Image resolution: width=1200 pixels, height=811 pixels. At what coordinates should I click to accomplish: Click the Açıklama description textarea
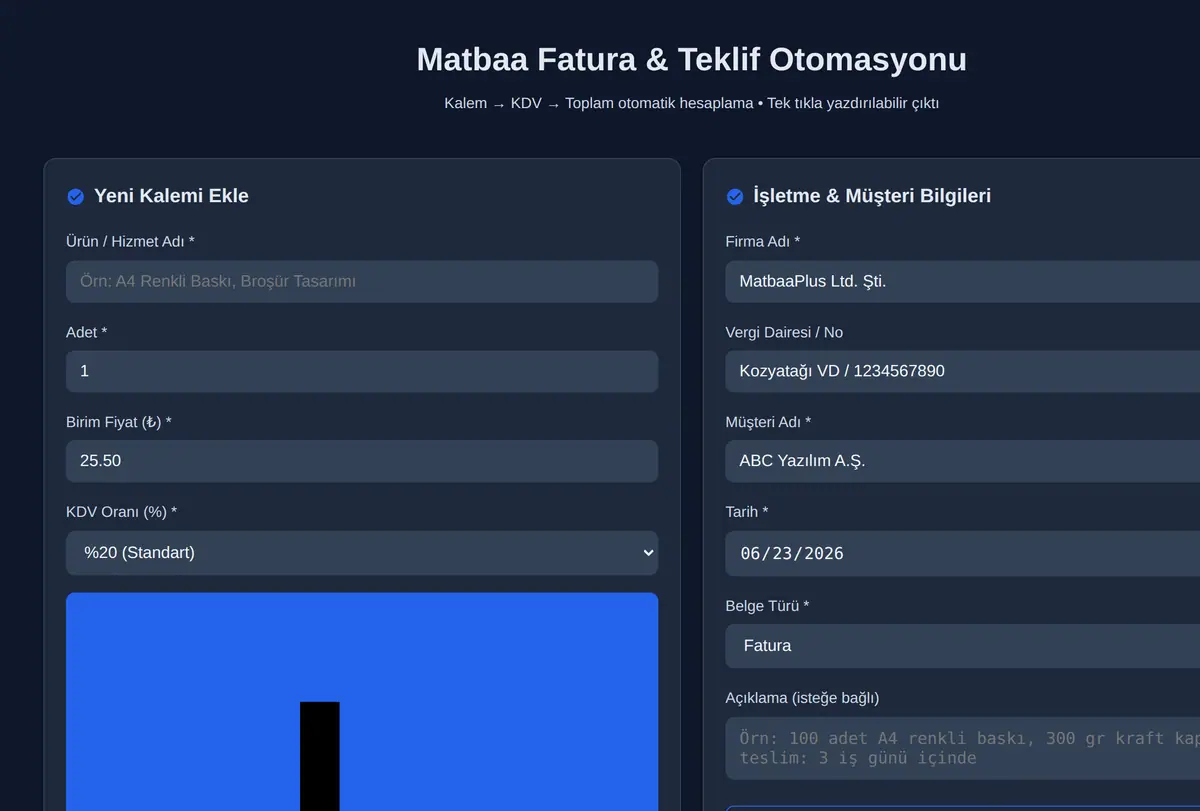coord(962,748)
